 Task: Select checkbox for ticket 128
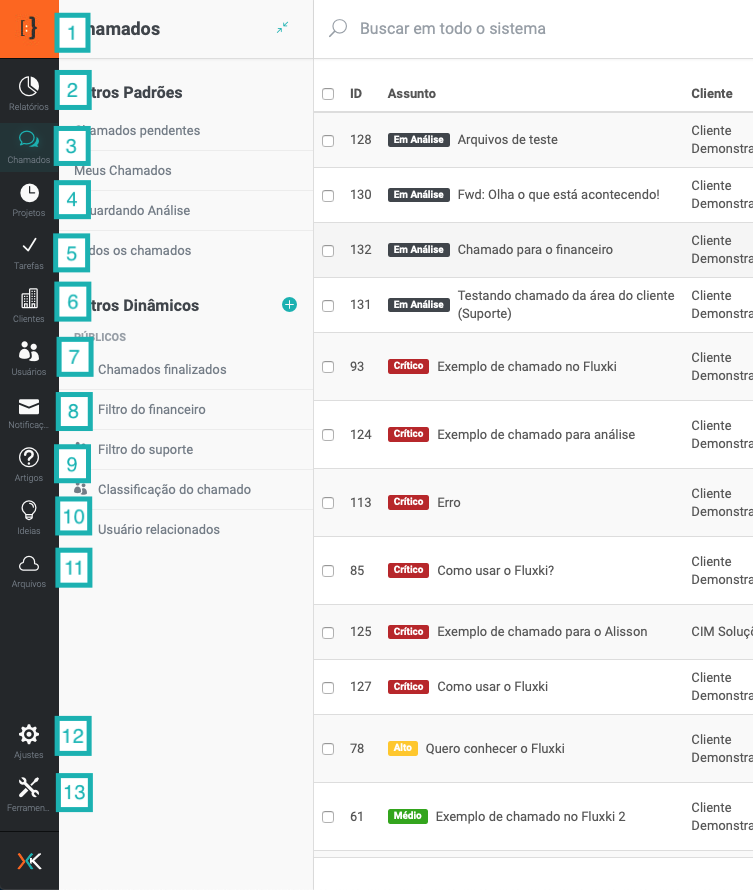coord(328,140)
